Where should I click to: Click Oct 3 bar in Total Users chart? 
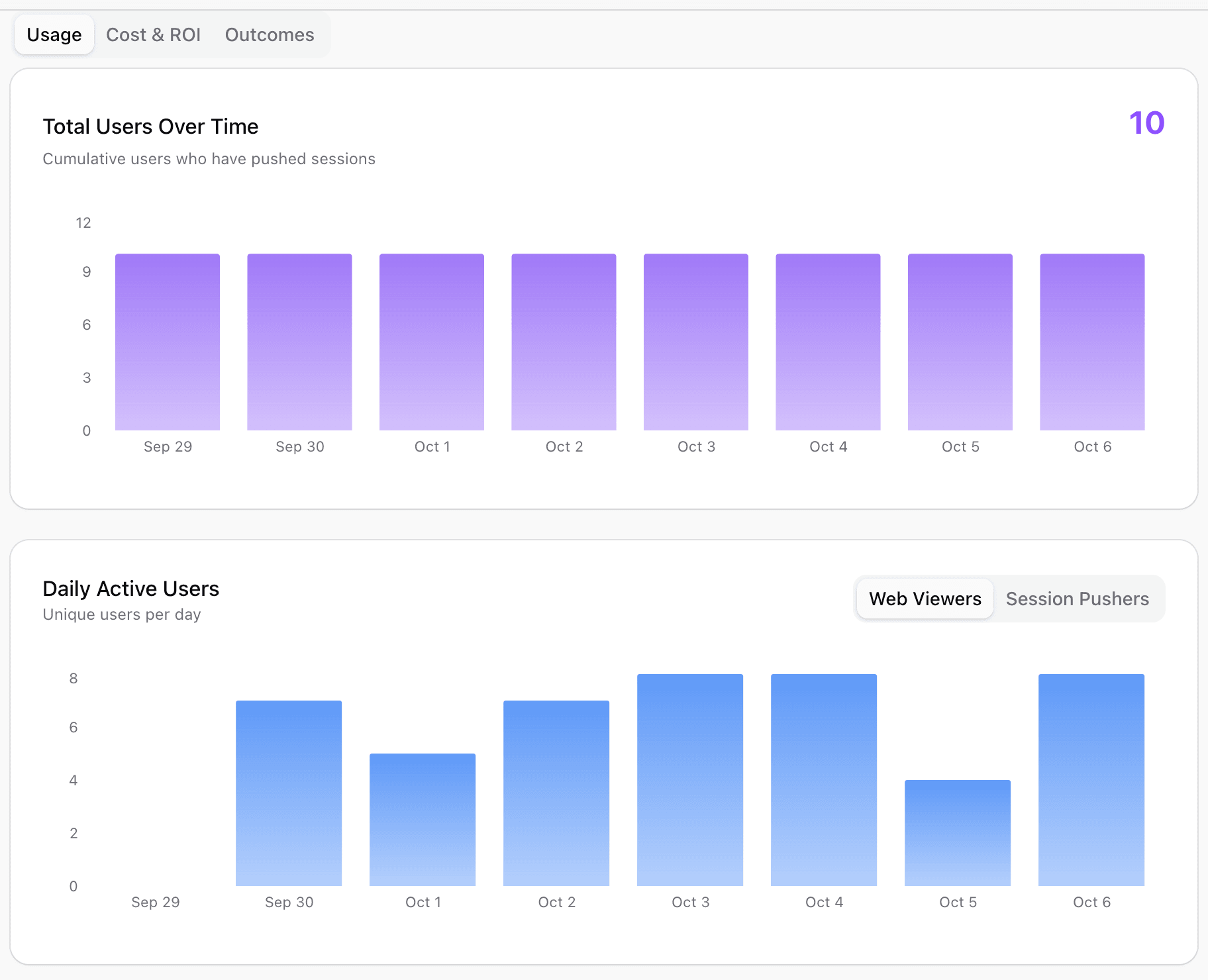[x=696, y=342]
